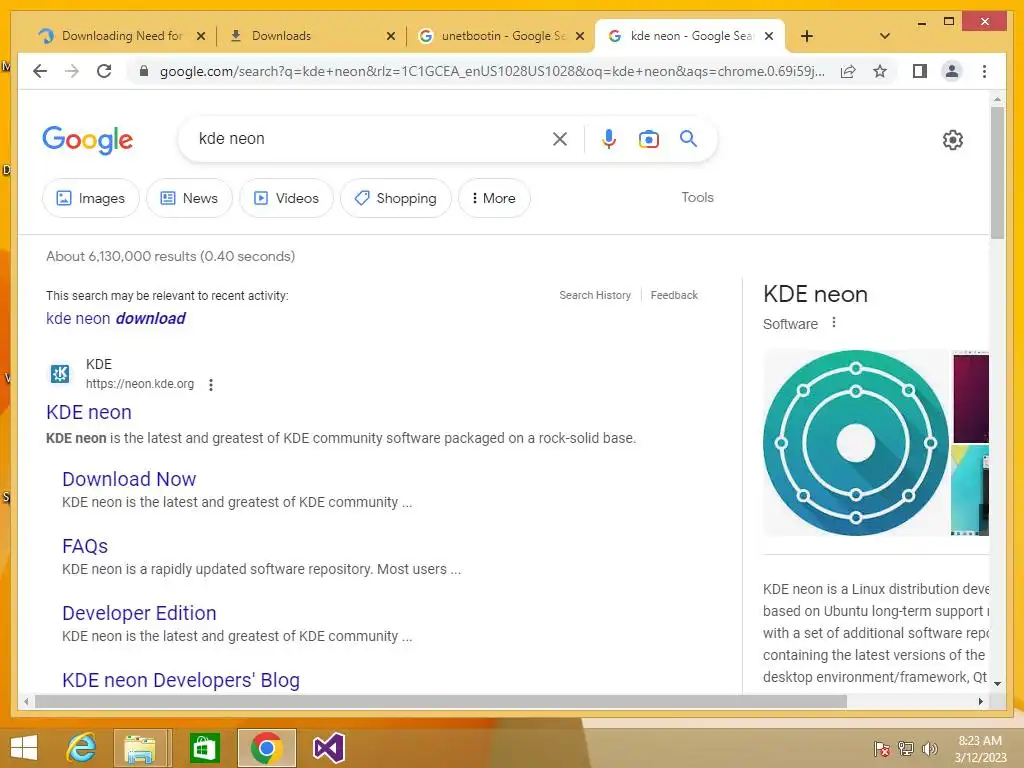Click the KDE neon logo thumbnail
The image size is (1024, 768).
[856, 443]
